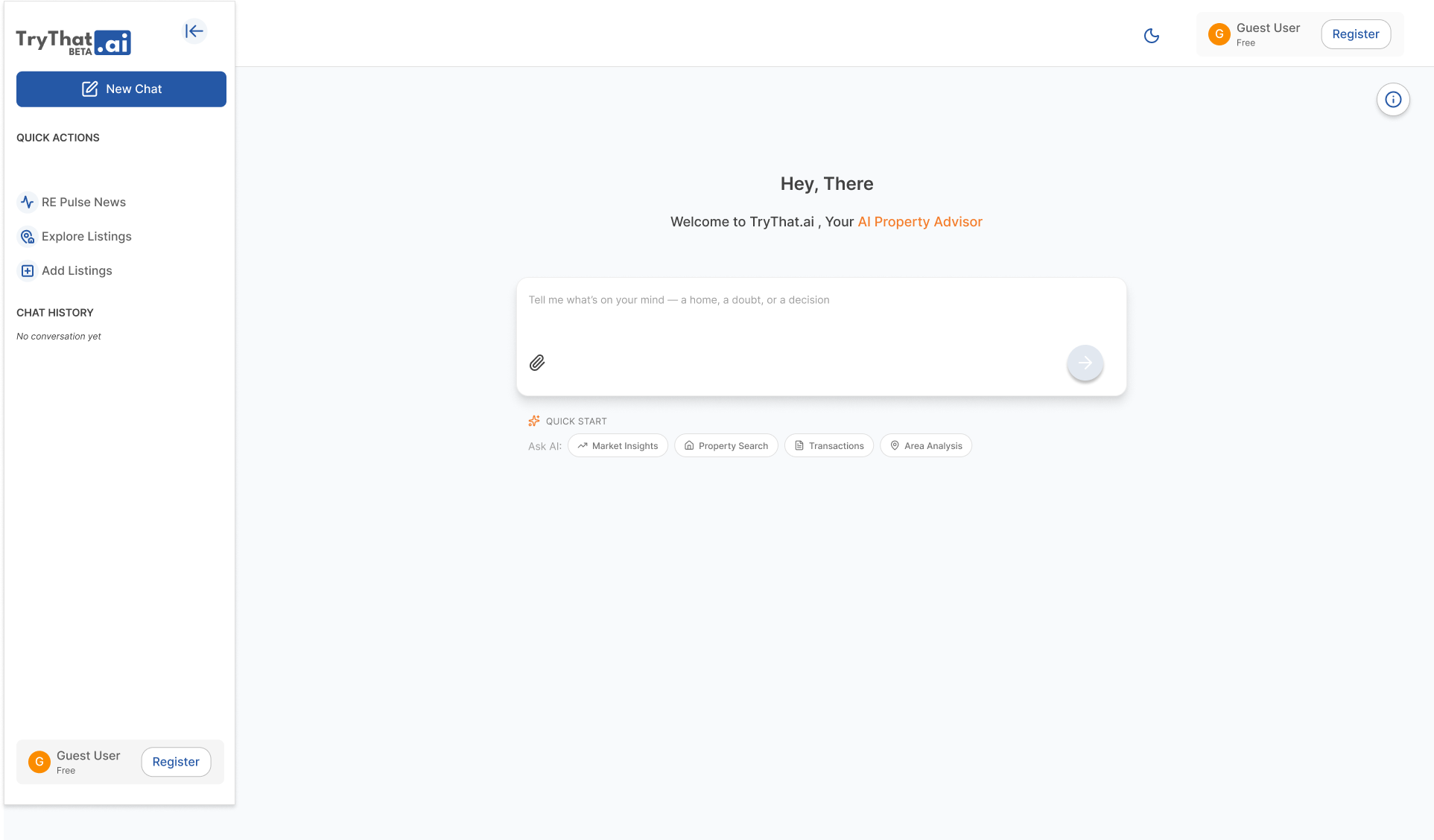The image size is (1434, 840).
Task: Click the Register button in the sidebar footer
Action: (x=176, y=762)
